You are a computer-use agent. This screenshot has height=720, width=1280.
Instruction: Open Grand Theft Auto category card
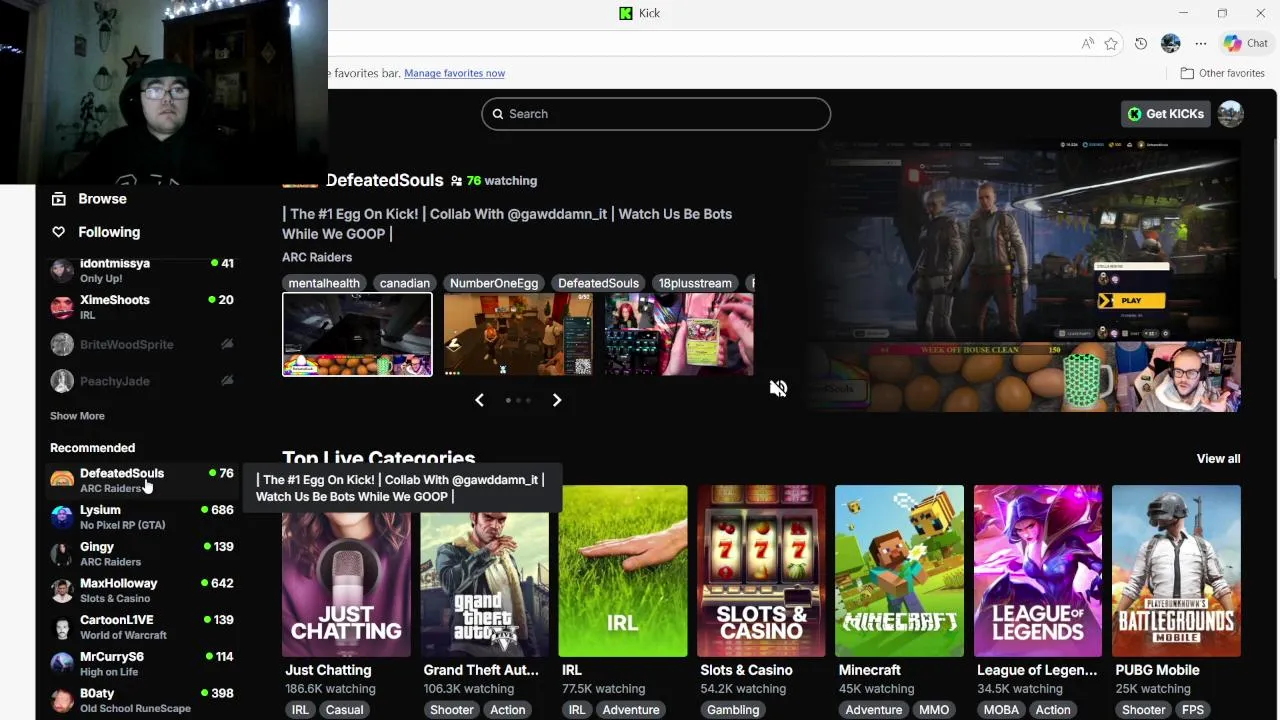point(485,571)
